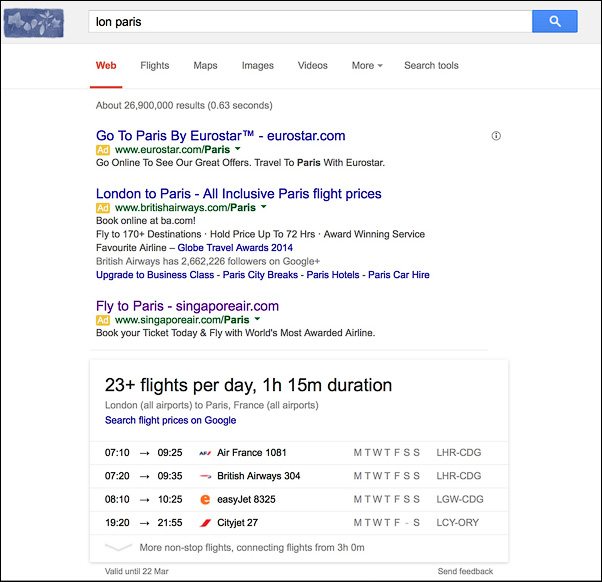Click the Ad badge beside singaporeair.com
Image resolution: width=602 pixels, height=582 pixels.
point(103,320)
